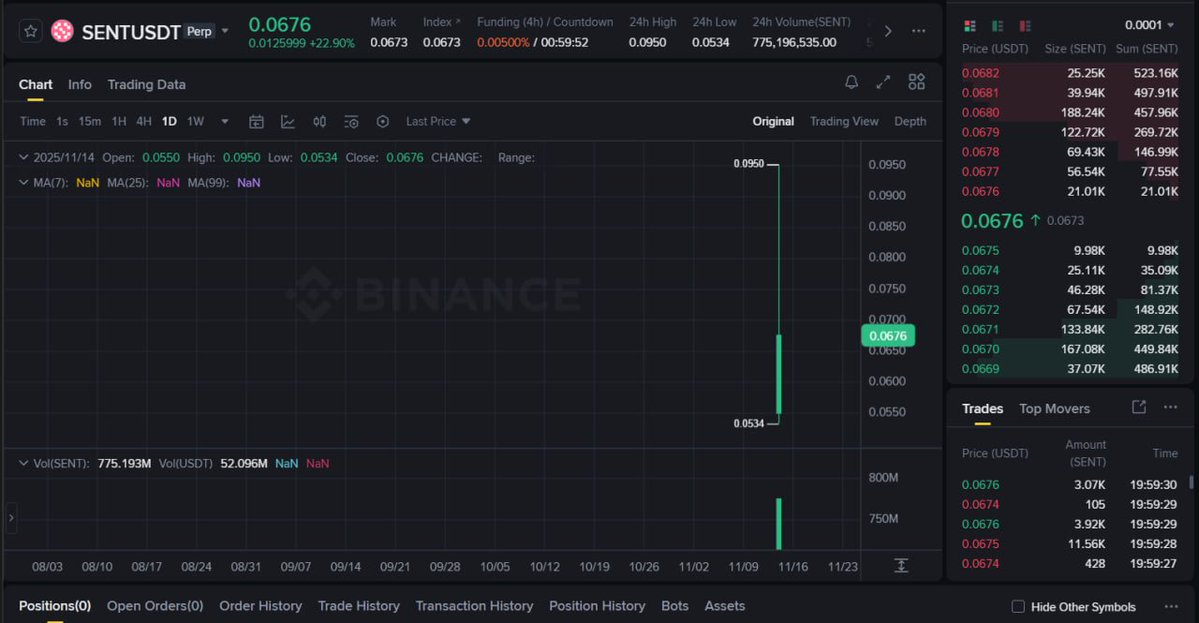Collapse the Vol(SENT) indicator row
The width and height of the screenshot is (1199, 623).
click(x=24, y=463)
